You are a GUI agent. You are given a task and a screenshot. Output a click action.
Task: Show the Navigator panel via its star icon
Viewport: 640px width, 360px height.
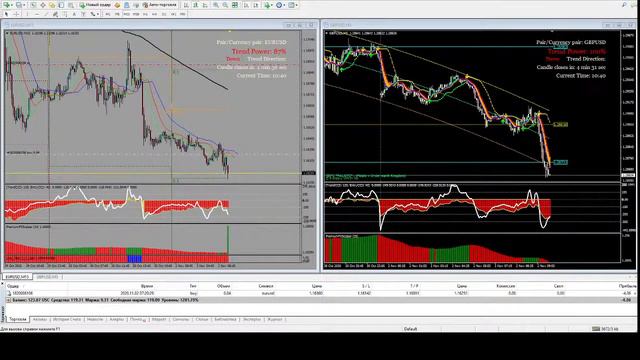(x=52, y=5)
